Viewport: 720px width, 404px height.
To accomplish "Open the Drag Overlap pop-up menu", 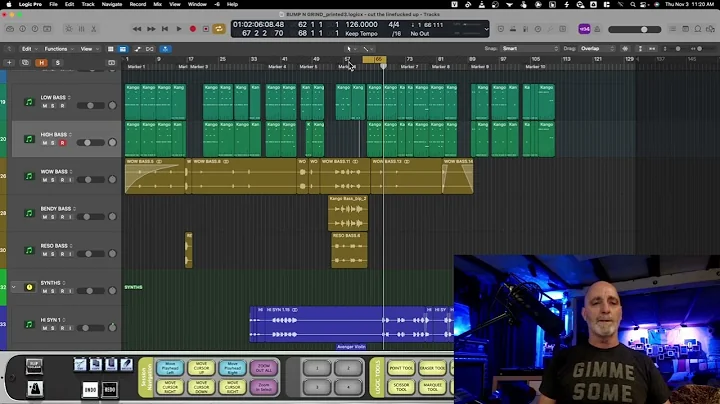I will [x=597, y=49].
